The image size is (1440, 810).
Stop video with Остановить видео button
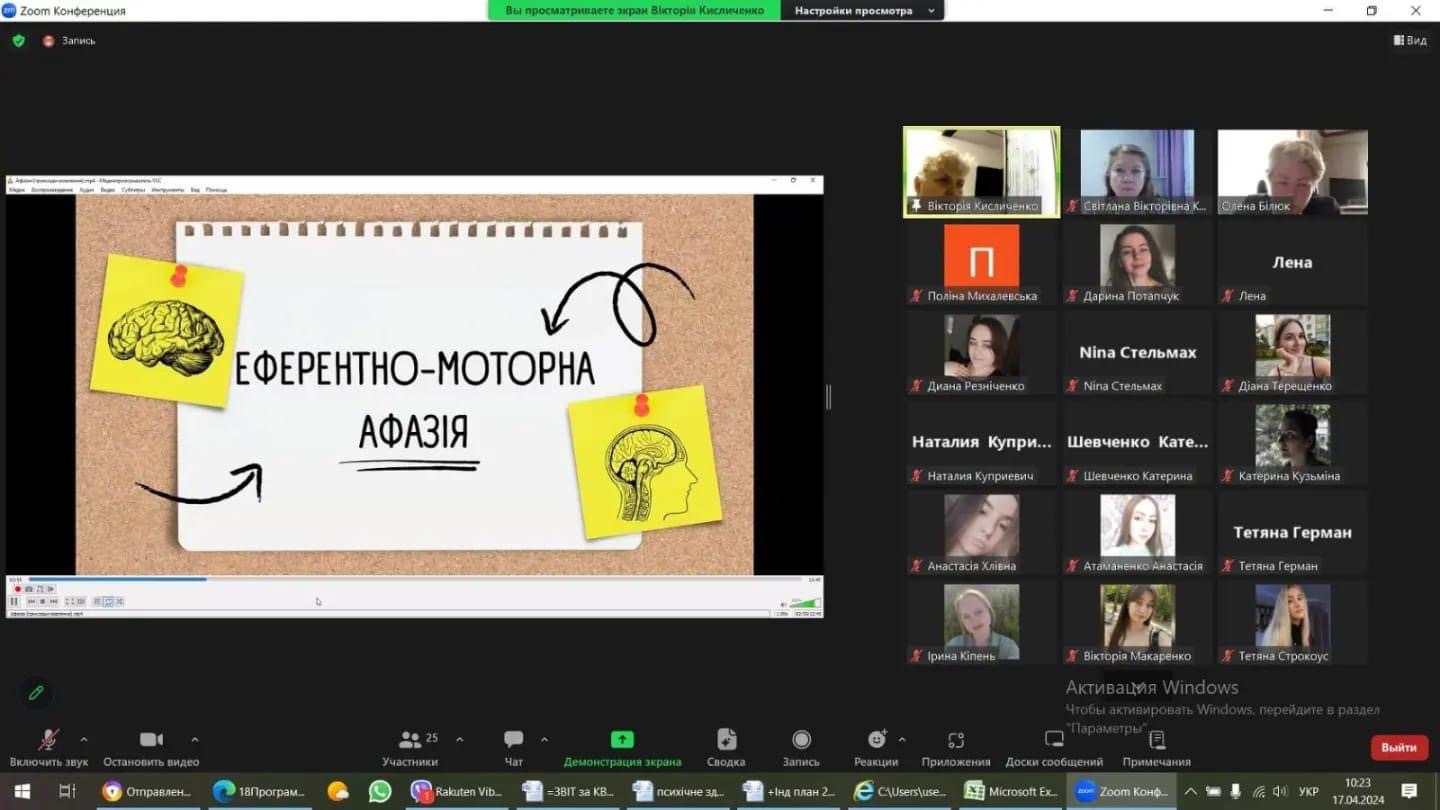151,748
